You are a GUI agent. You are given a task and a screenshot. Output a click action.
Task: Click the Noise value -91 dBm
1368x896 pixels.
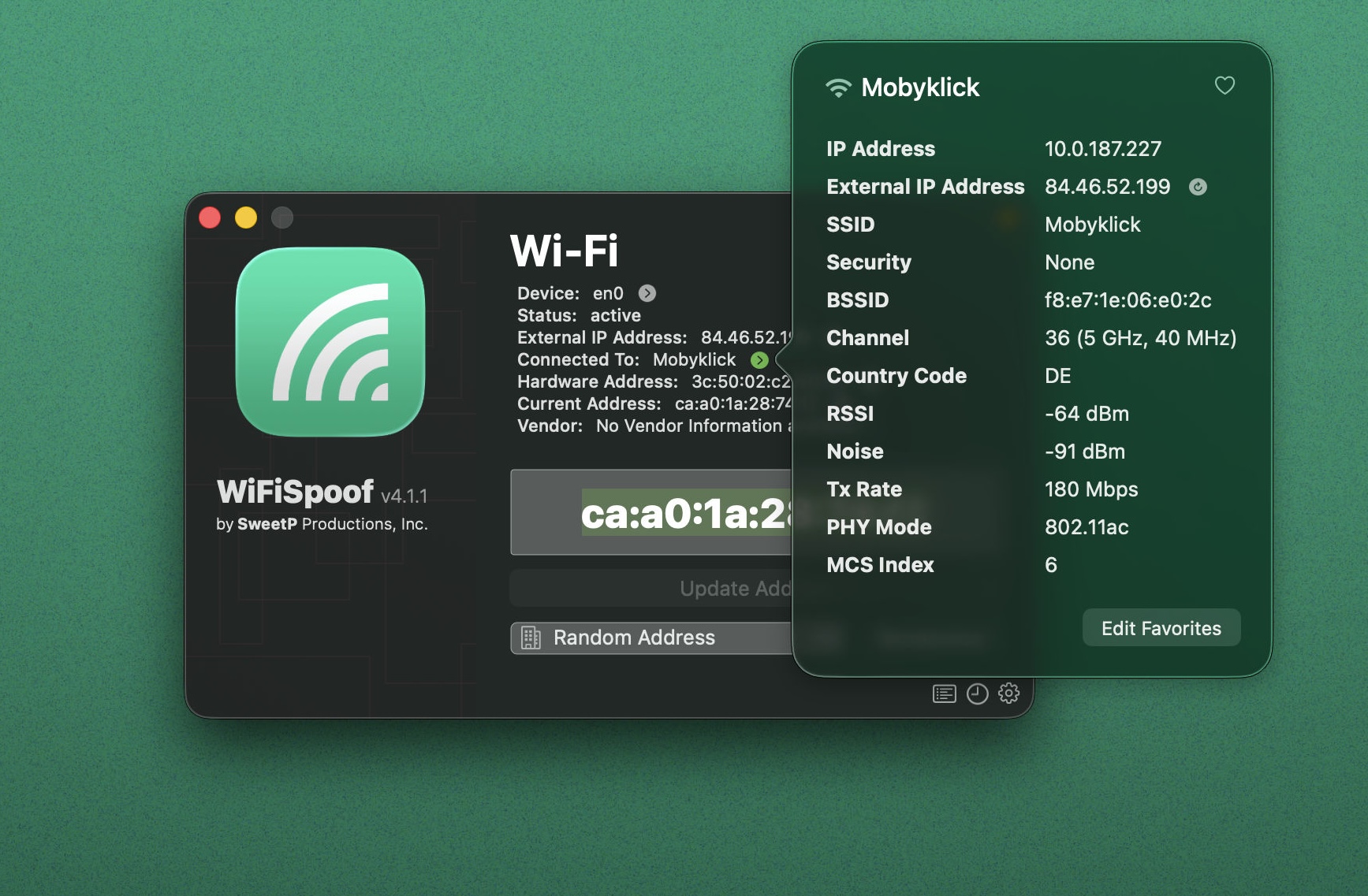pyautogui.click(x=1085, y=452)
